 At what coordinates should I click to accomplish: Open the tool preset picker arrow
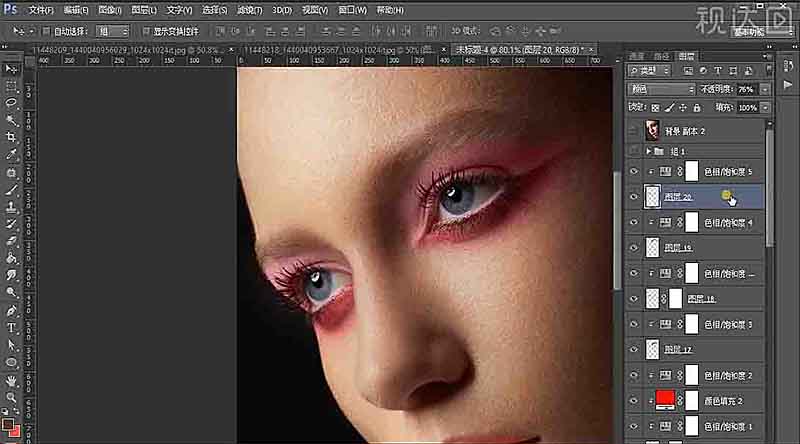point(32,32)
